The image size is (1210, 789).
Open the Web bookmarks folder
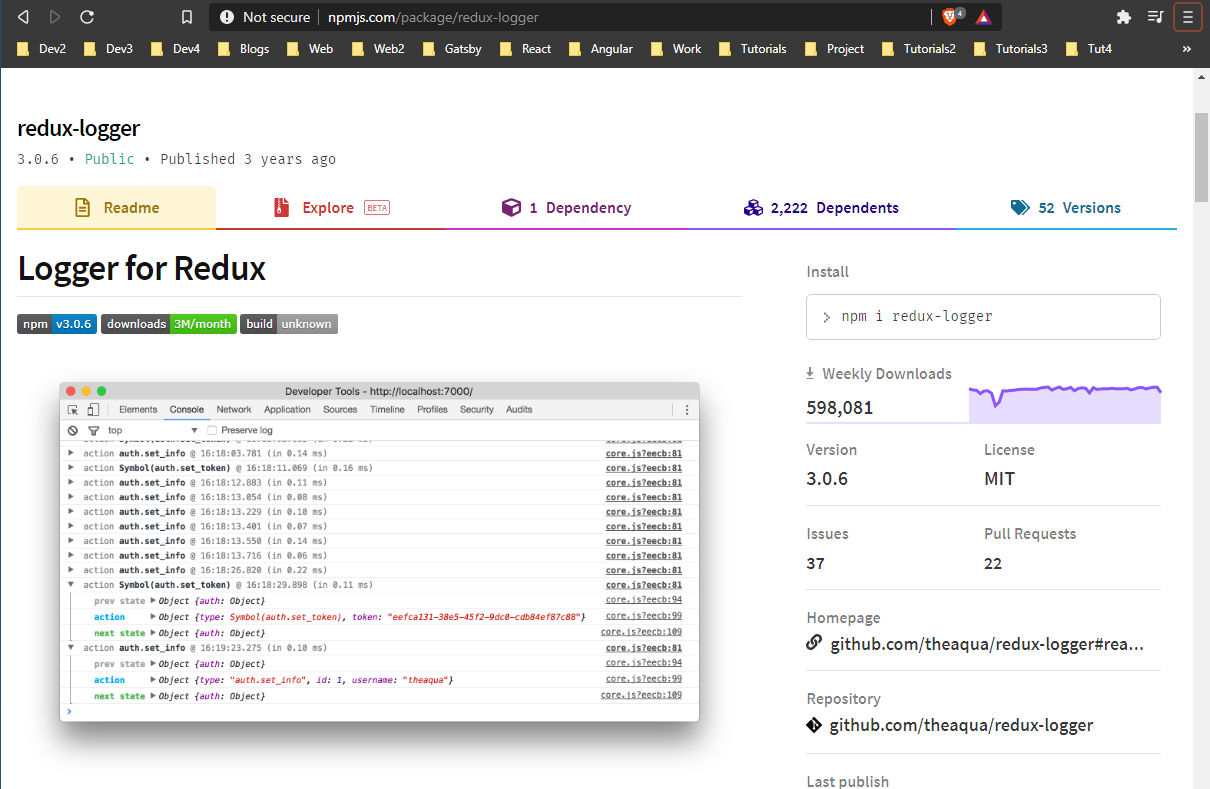310,48
